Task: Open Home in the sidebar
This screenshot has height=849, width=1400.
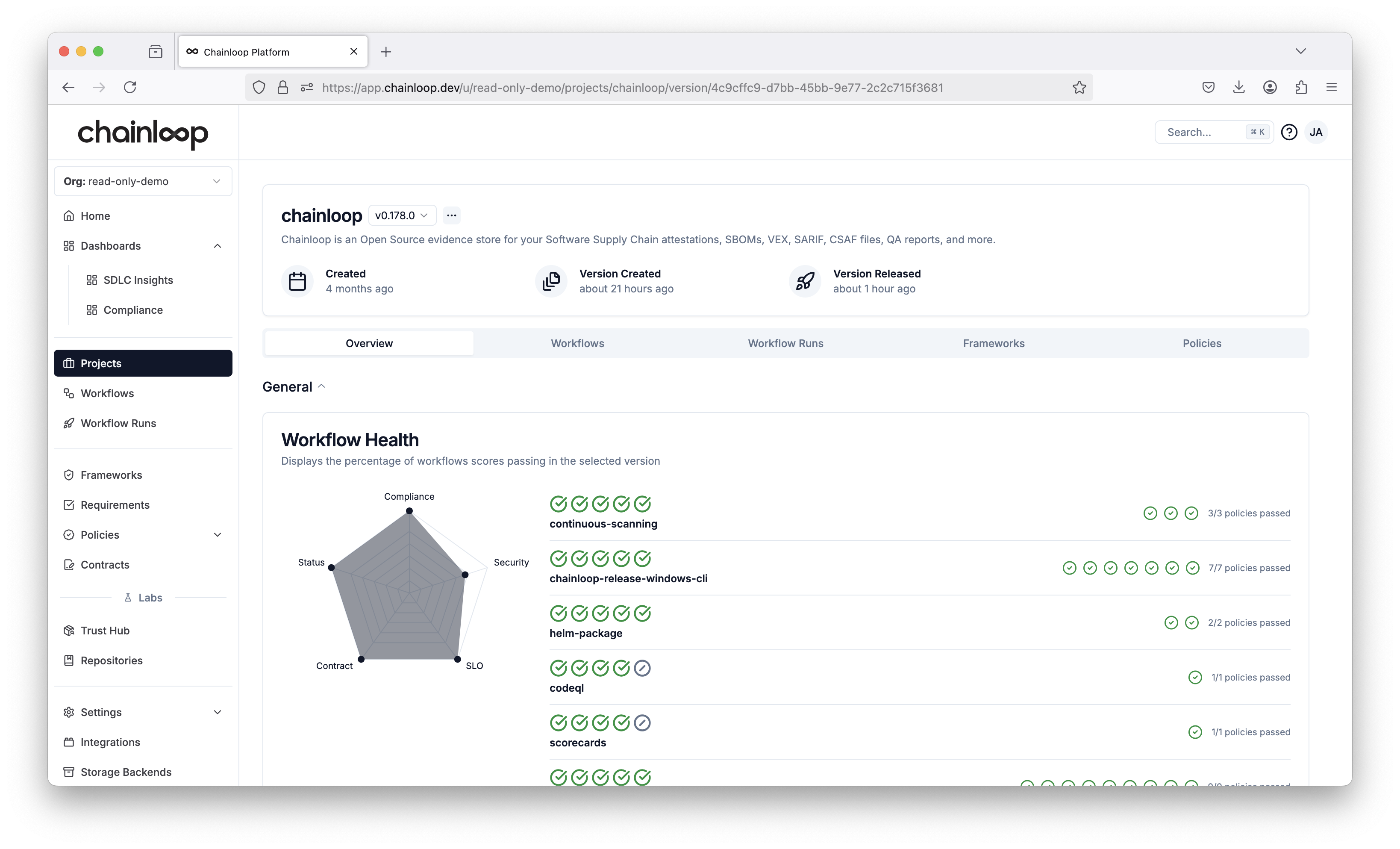Action: click(143, 216)
